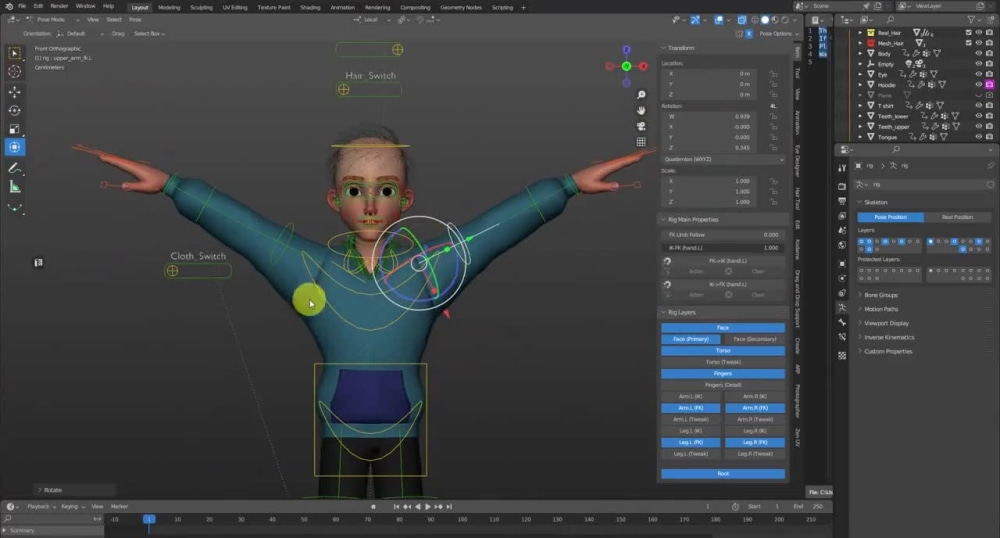Toggle Hoodie render camera icon
This screenshot has width=1000, height=538.
pyautogui.click(x=989, y=85)
